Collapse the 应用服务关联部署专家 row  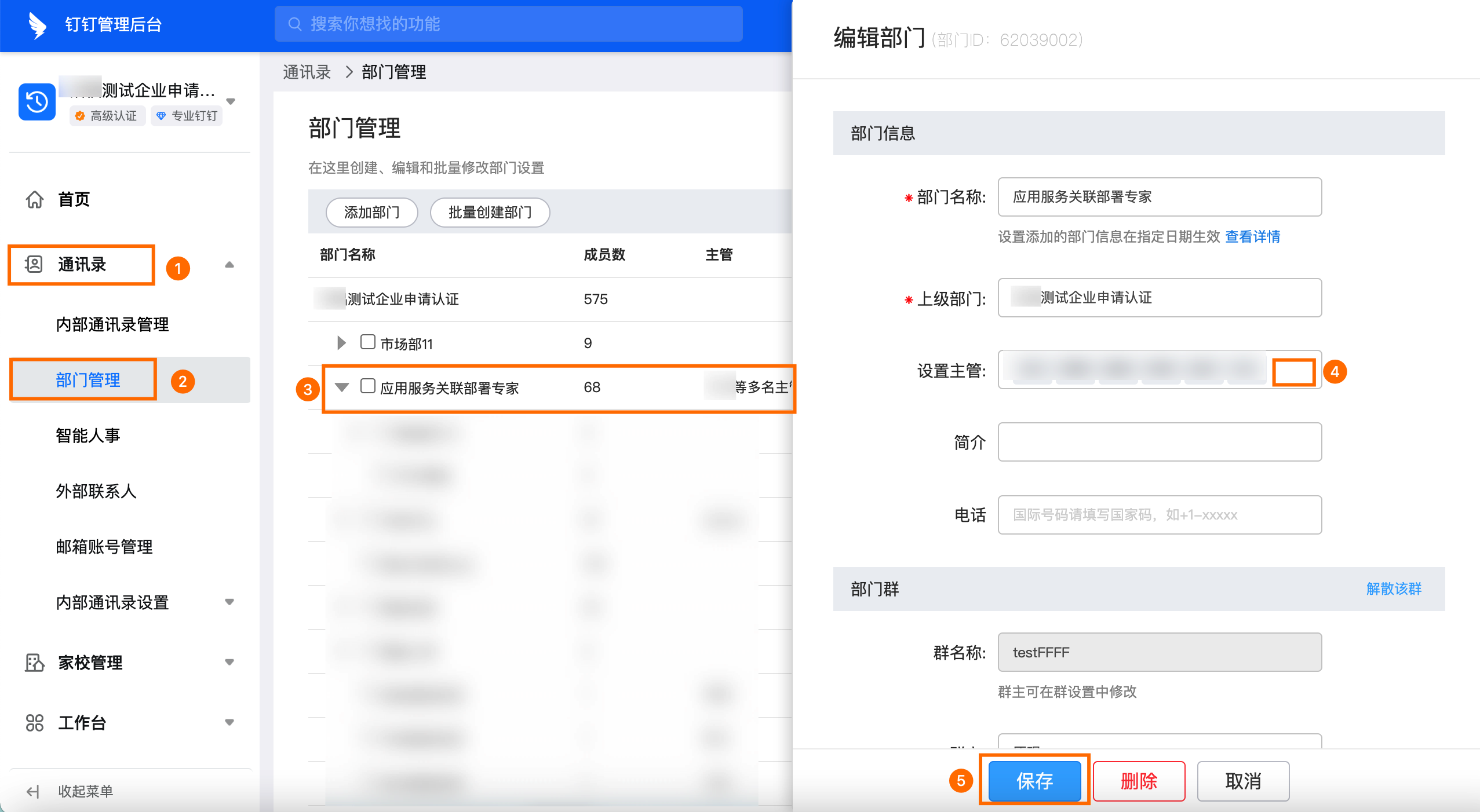point(342,387)
